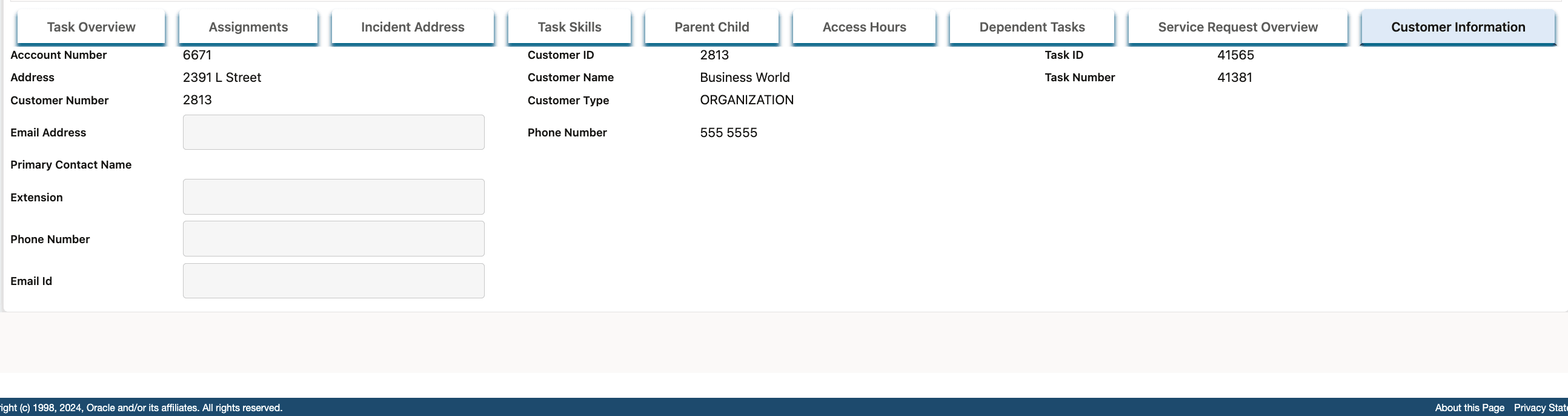Click Customer ID value 2813
Screen dimensions: 1568x416
(714, 55)
